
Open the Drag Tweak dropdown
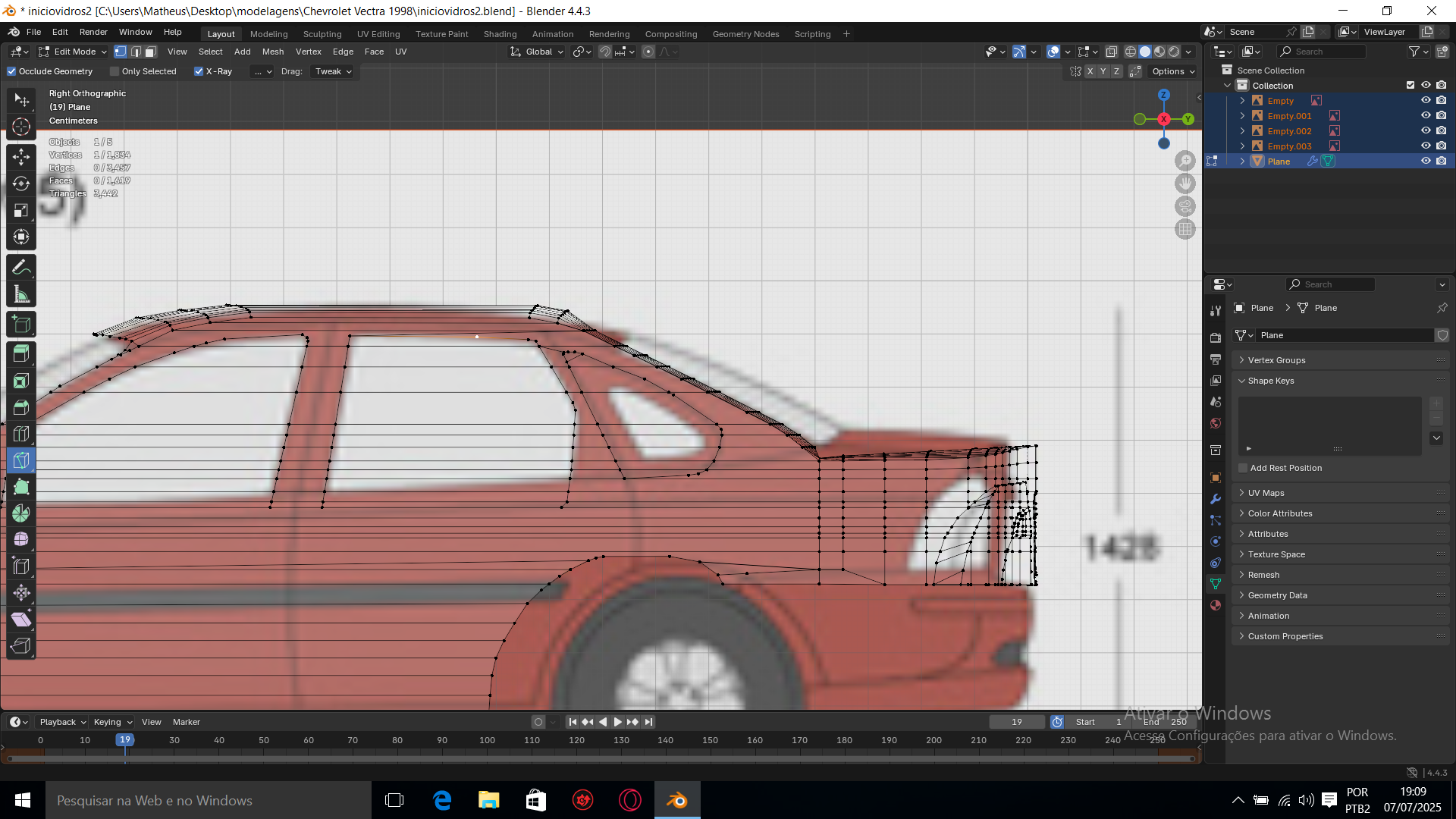[333, 71]
